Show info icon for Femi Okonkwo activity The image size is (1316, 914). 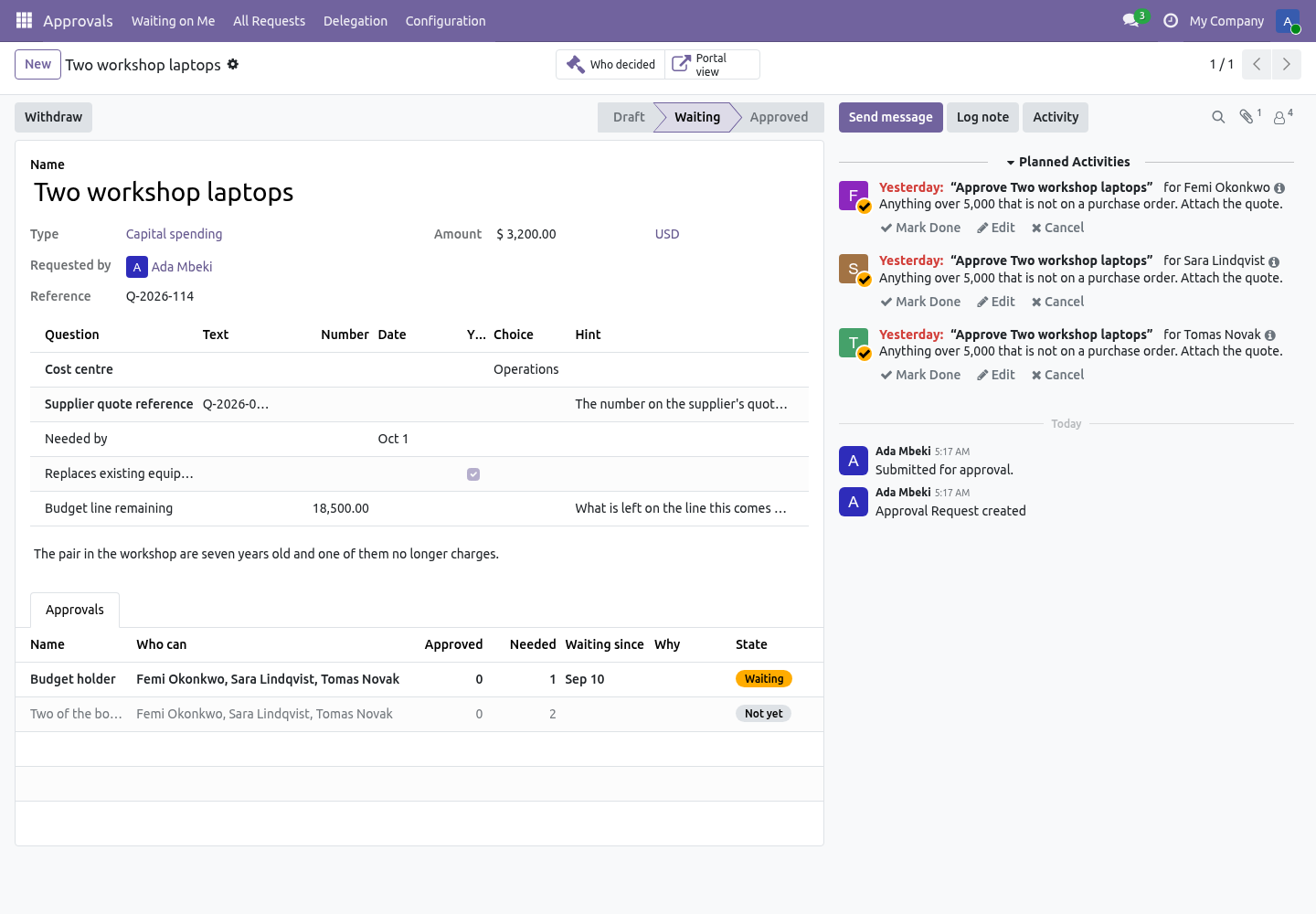tap(1279, 188)
